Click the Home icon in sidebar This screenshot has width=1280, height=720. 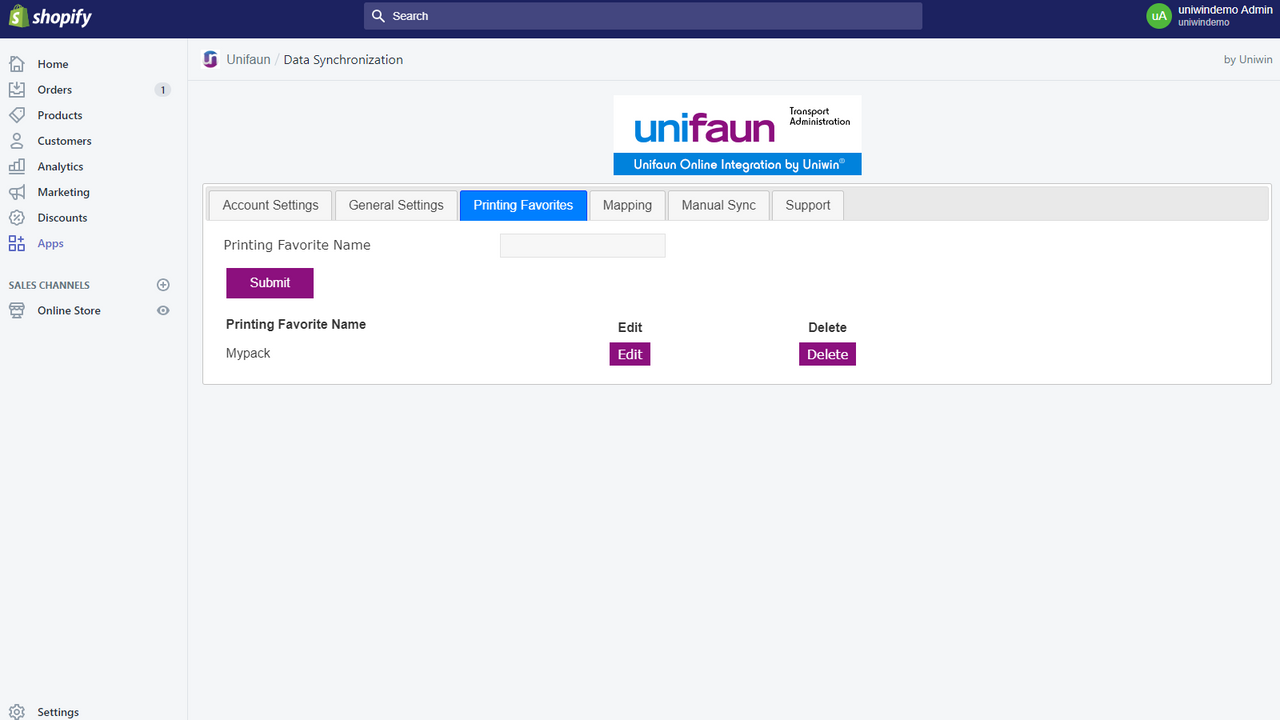coord(17,64)
